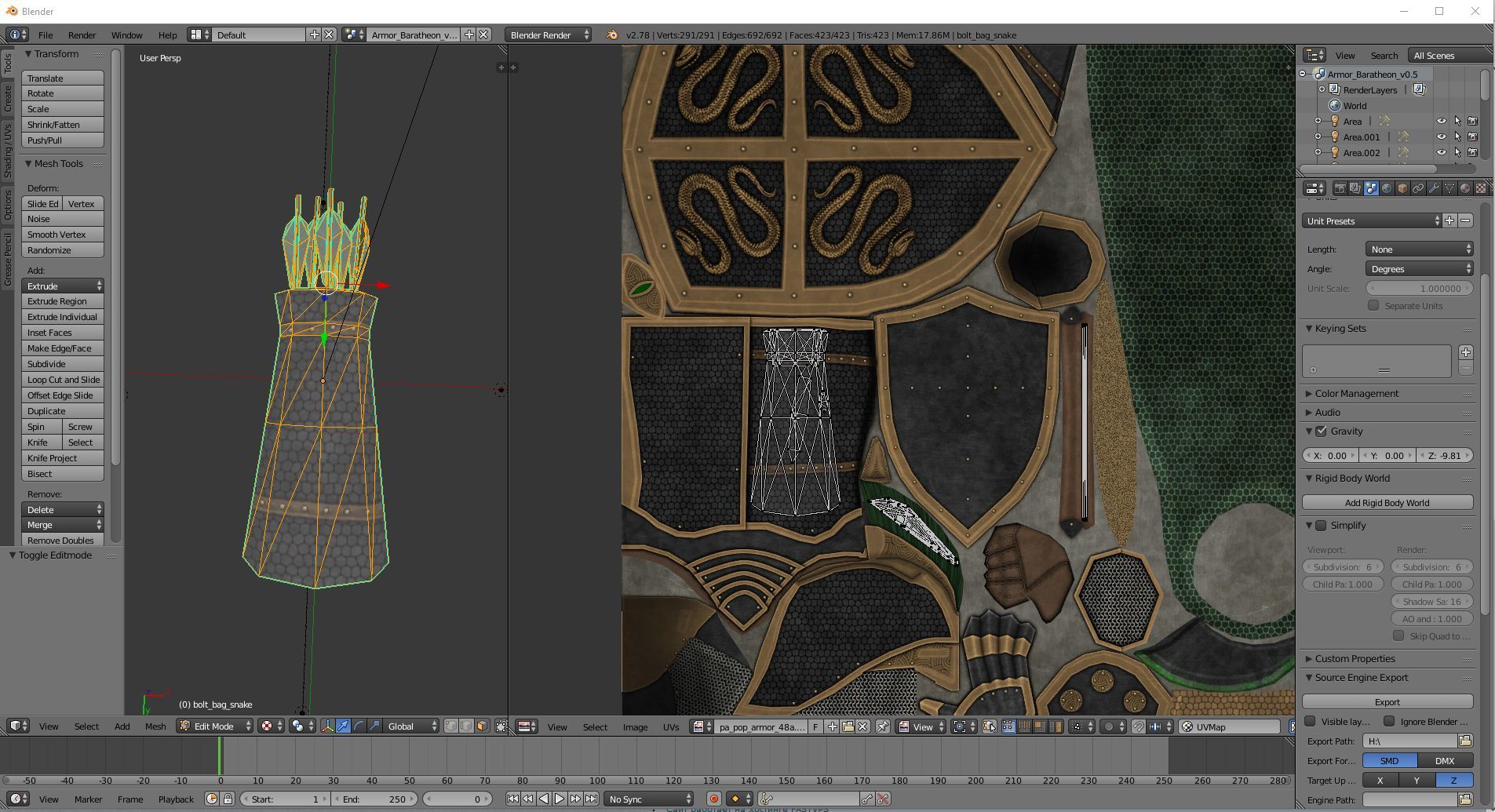Viewport: 1495px width, 812px height.
Task: Click the End frame field
Action: (374, 799)
